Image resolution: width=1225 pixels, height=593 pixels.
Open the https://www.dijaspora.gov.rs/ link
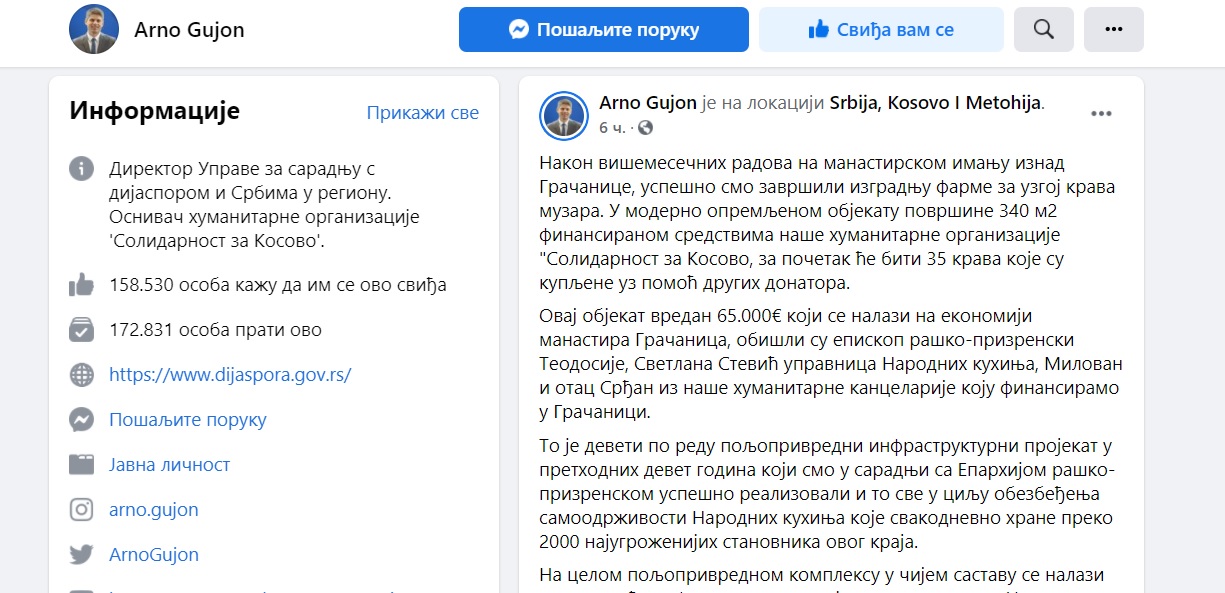point(230,375)
